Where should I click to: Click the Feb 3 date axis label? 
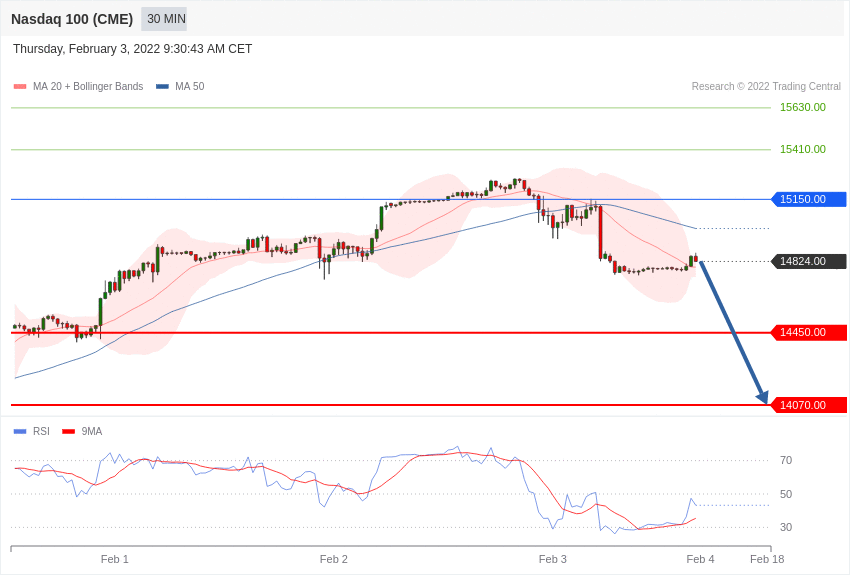[553, 559]
